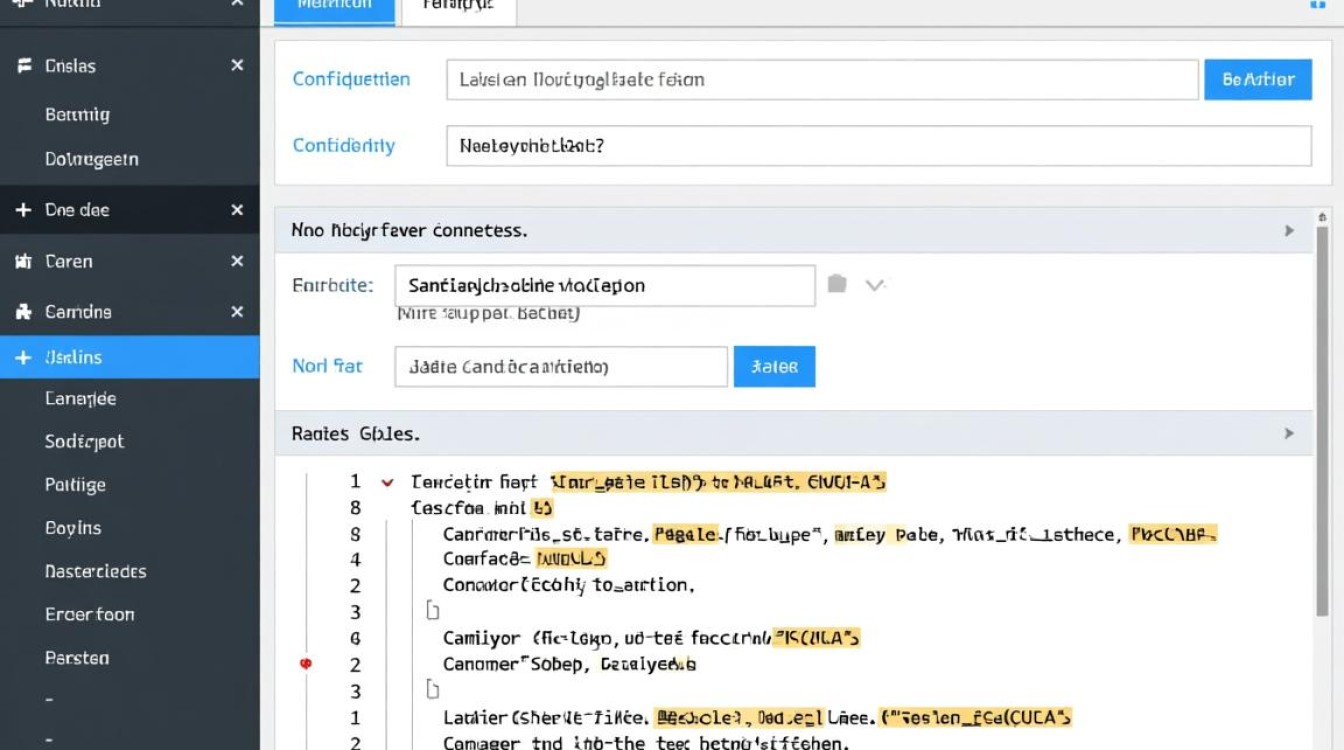Click the Caren sidebar icon
Image resolution: width=1344 pixels, height=750 pixels.
24,262
